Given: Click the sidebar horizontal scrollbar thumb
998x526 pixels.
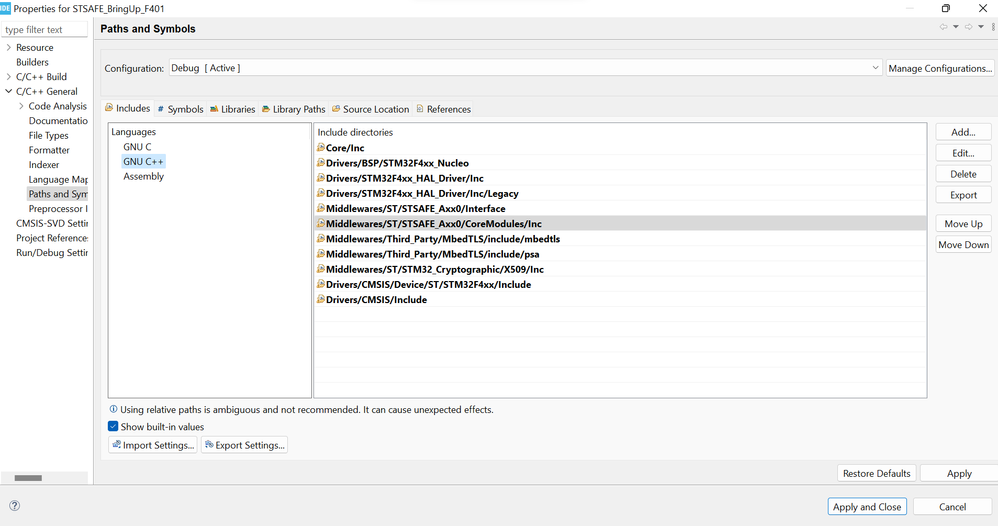Looking at the screenshot, I should click(x=28, y=478).
